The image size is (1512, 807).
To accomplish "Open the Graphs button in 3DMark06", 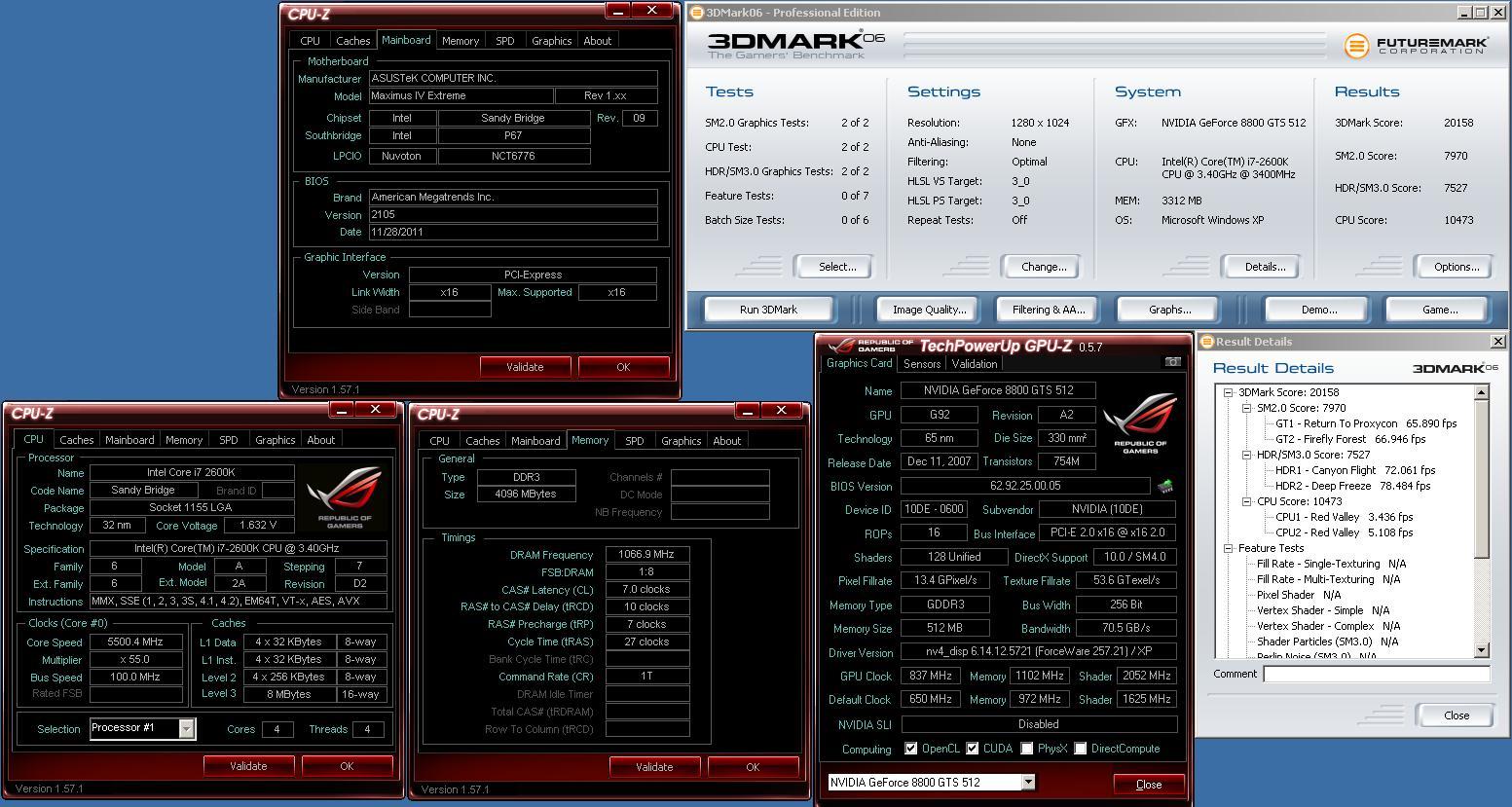I will point(1169,310).
